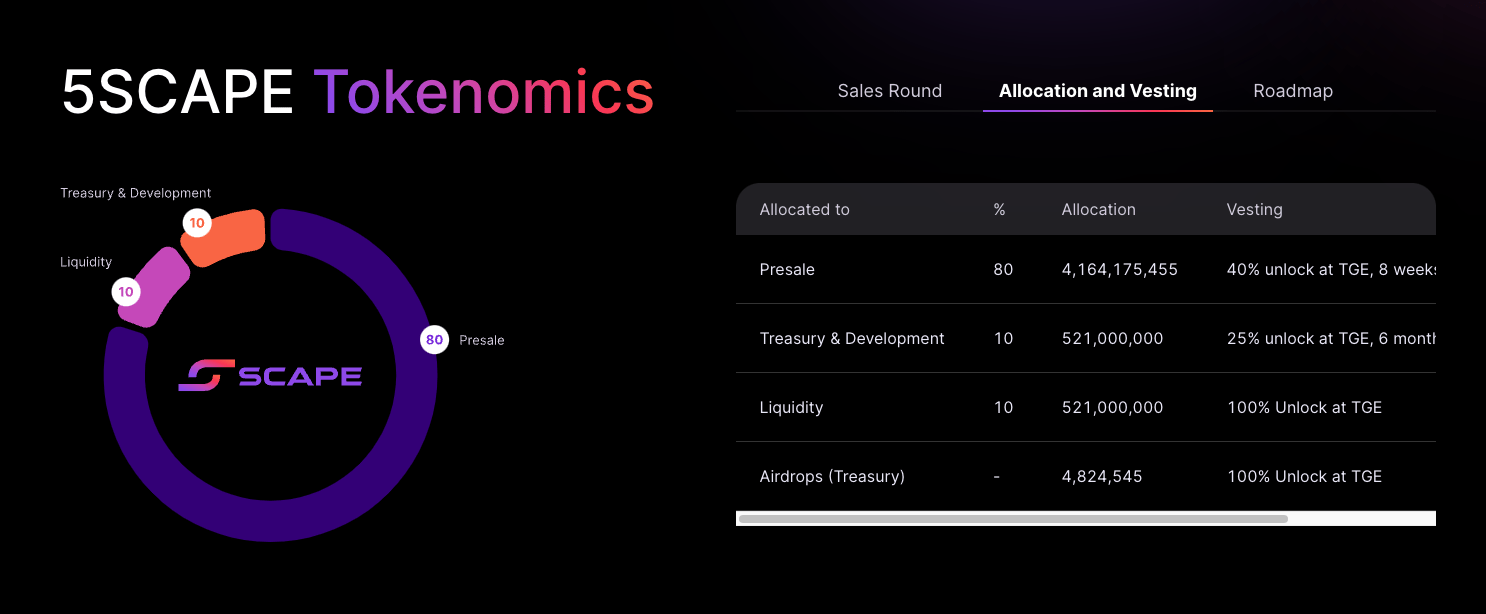Screen dimensions: 1486x614
Task: Click the orange 10 badge for Treasury & Development
Action: coord(197,223)
